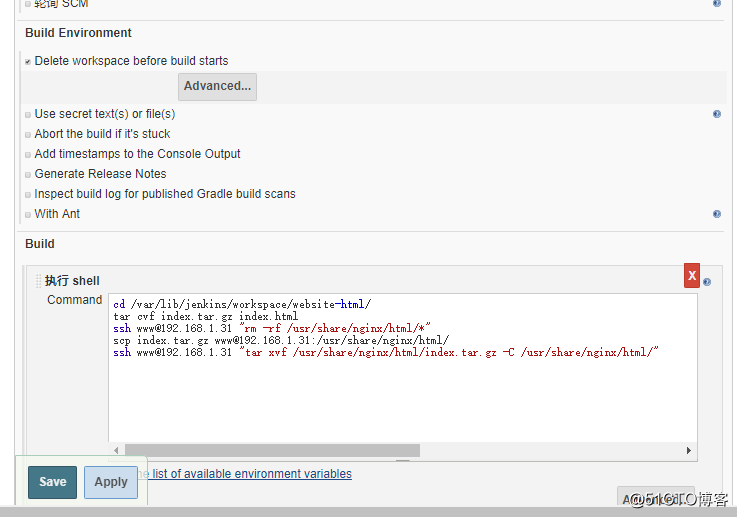Enable Use secret text(s) or file(s)
This screenshot has width=738, height=518.
[28, 115]
